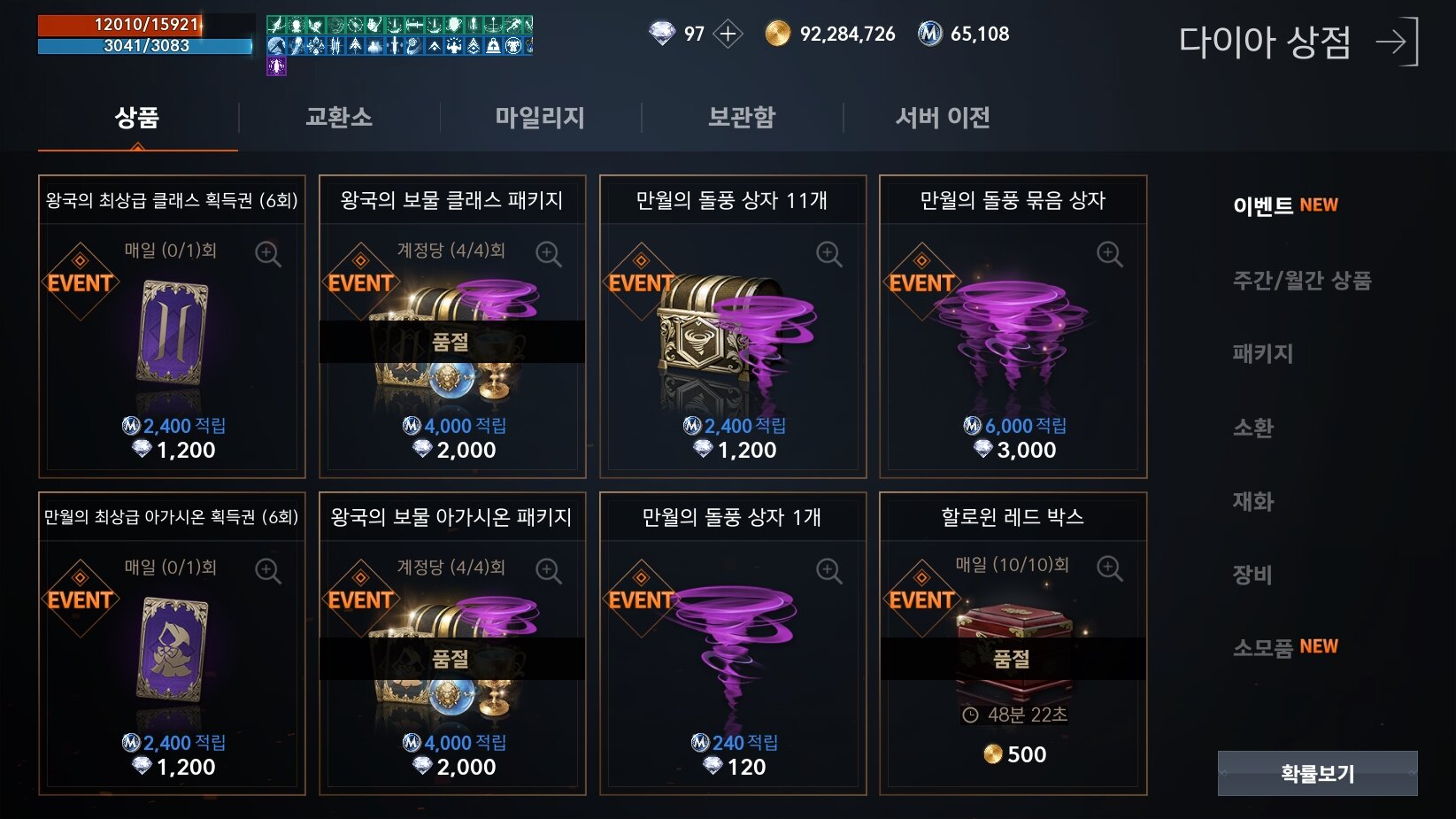The height and width of the screenshot is (819, 1456).
Task: Open the 주간/월간 상품 category
Action: coord(1302,281)
